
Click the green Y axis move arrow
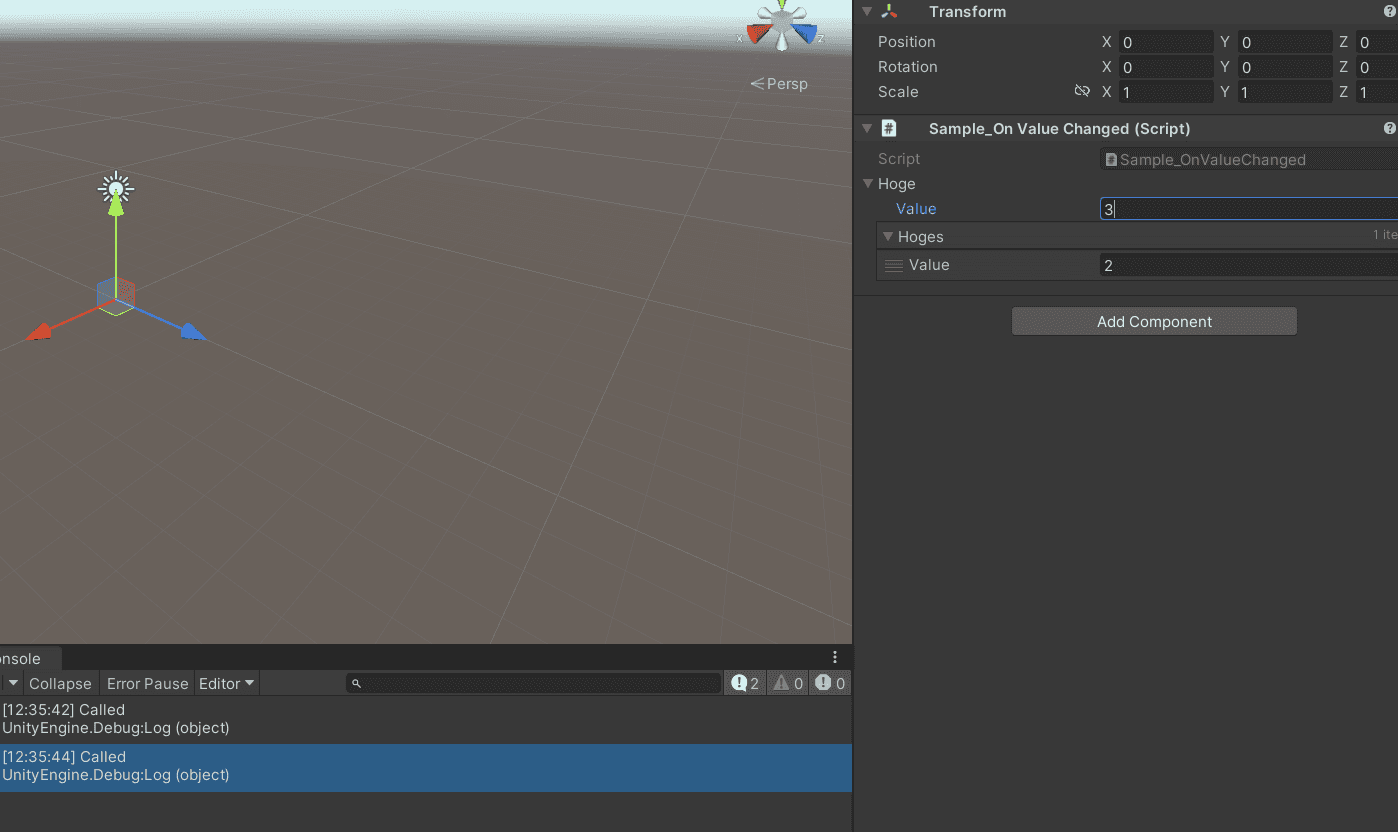[x=116, y=205]
